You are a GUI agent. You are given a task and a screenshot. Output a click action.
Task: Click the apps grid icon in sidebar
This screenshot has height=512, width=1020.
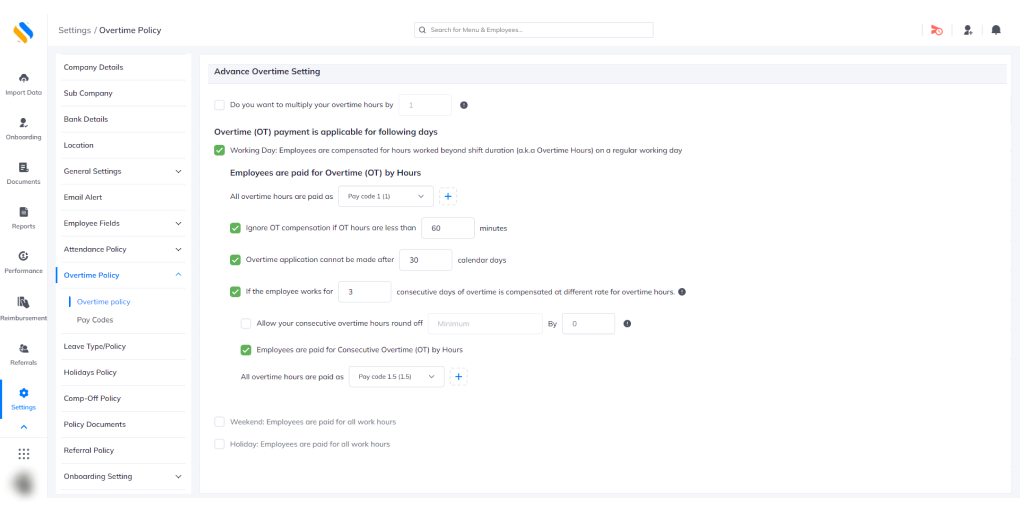pos(24,453)
